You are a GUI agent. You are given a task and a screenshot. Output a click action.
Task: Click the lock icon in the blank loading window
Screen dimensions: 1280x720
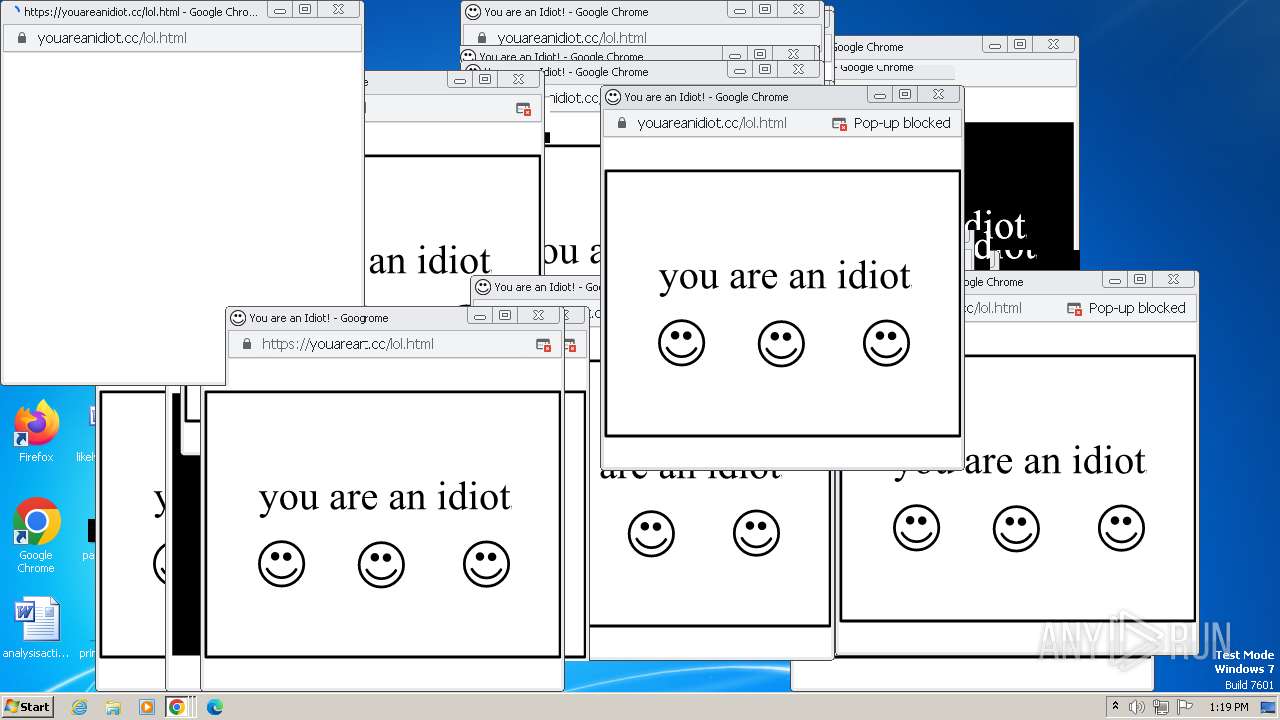[21, 38]
